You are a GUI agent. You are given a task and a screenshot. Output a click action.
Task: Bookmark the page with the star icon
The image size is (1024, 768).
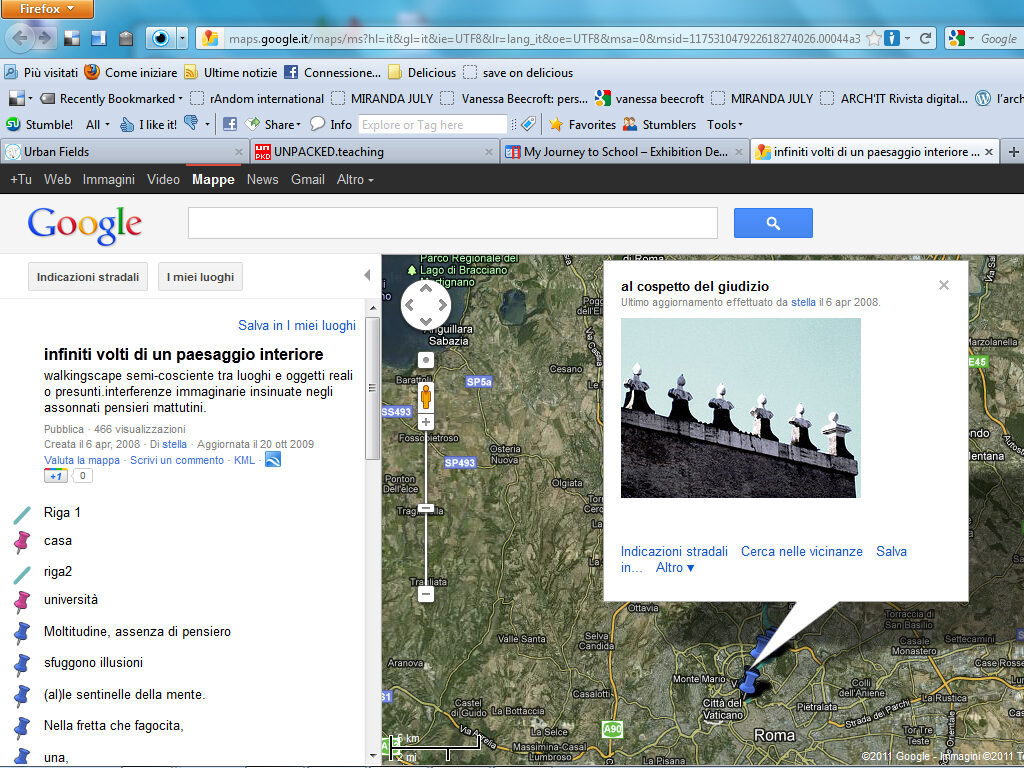tap(873, 39)
